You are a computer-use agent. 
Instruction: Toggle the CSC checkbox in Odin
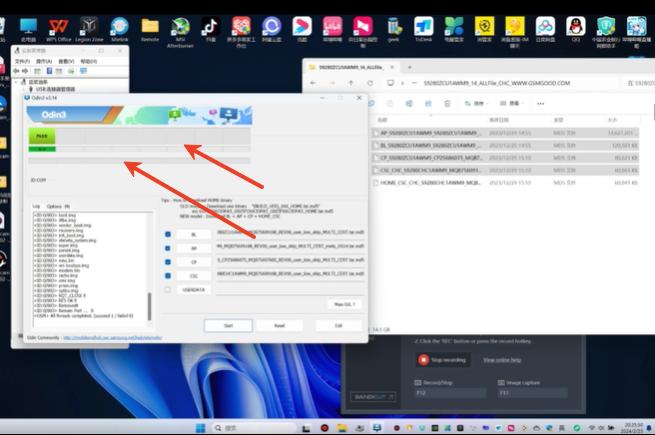168,275
